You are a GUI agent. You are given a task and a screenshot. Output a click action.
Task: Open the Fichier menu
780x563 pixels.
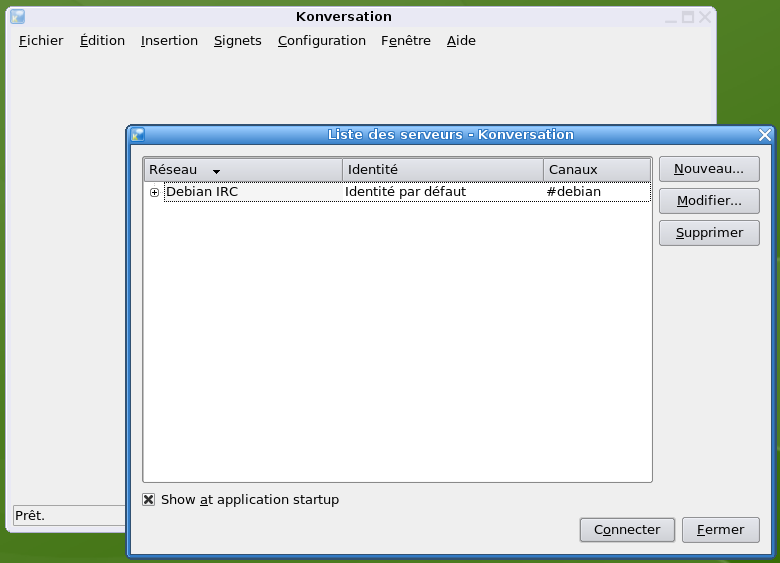pyautogui.click(x=41, y=41)
